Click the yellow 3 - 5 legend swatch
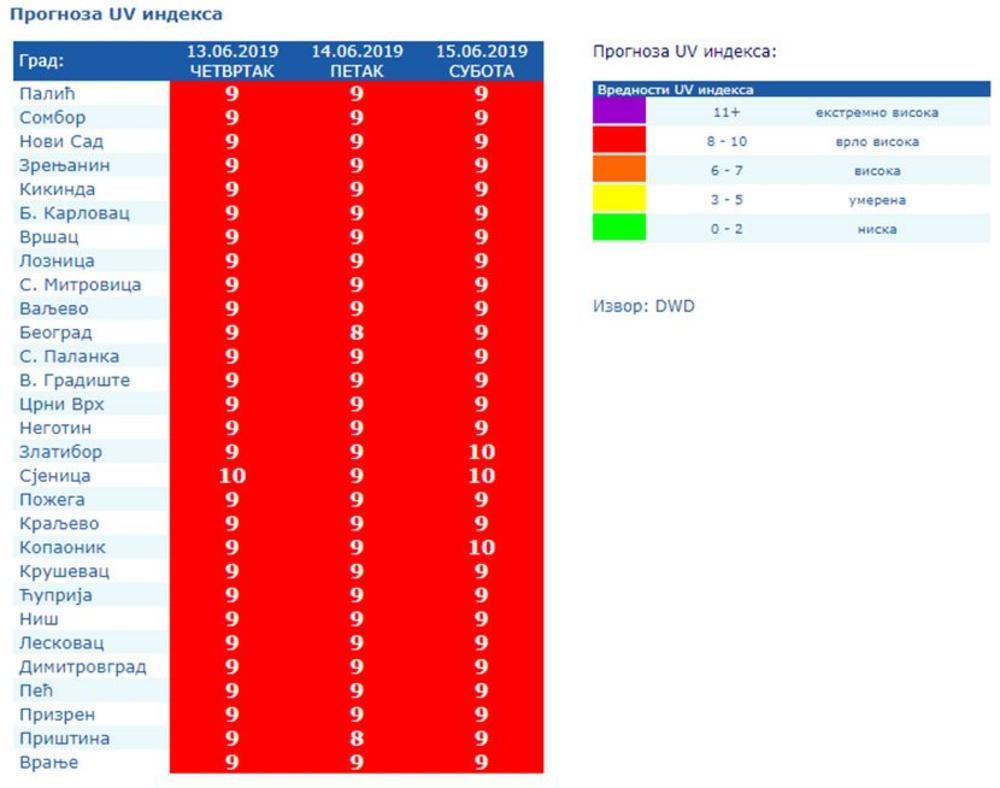The height and width of the screenshot is (788, 1000). pos(619,199)
